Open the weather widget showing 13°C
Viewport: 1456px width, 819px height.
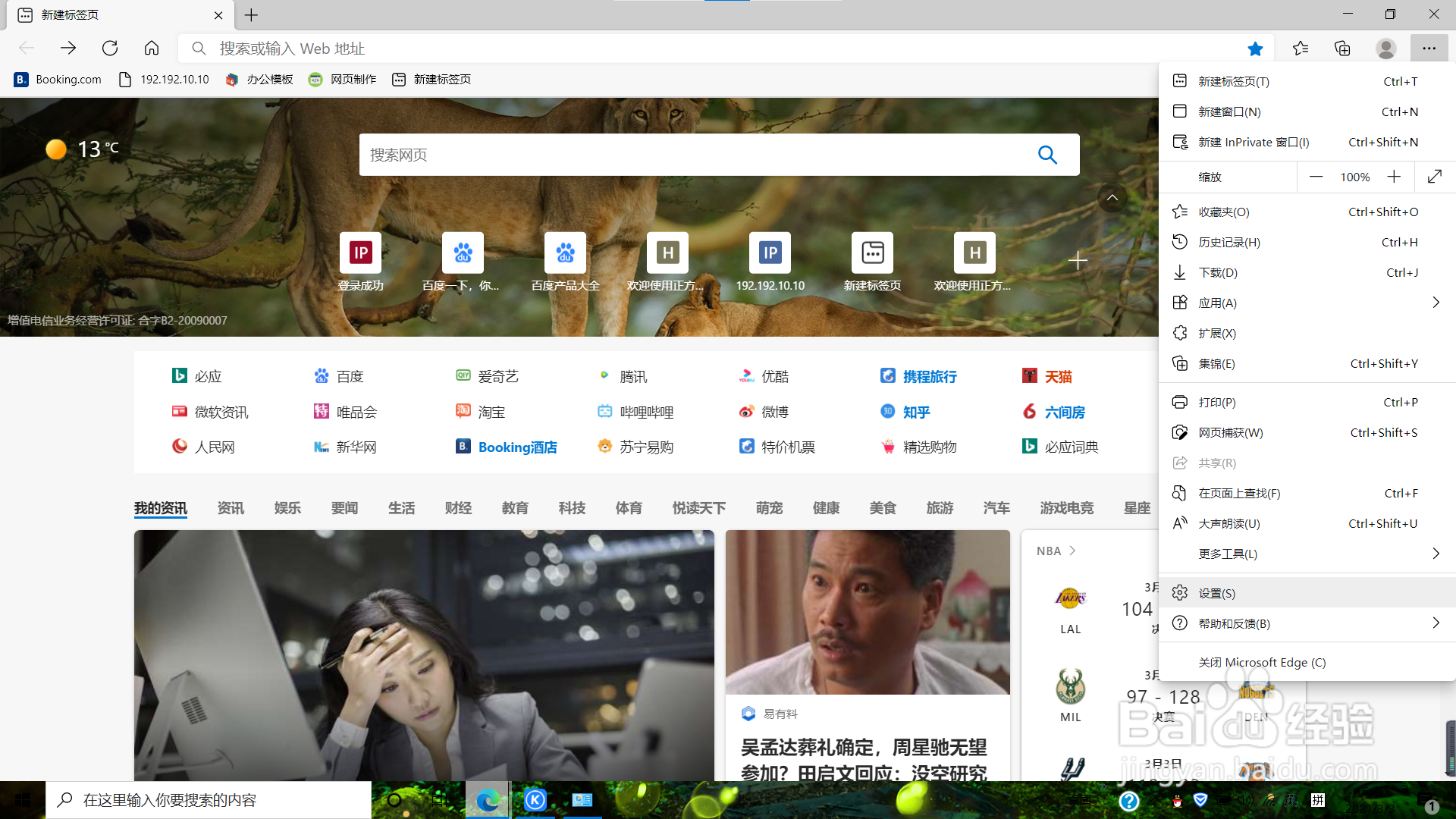pyautogui.click(x=82, y=149)
